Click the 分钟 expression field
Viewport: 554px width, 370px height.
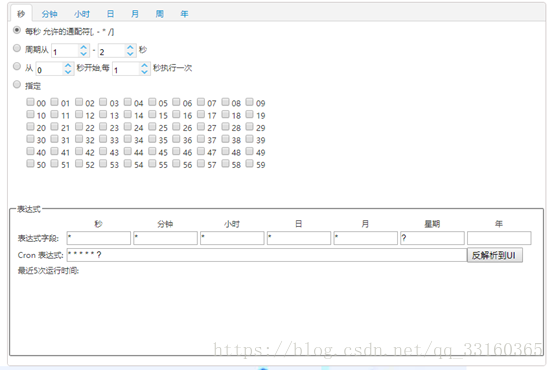[x=165, y=238]
